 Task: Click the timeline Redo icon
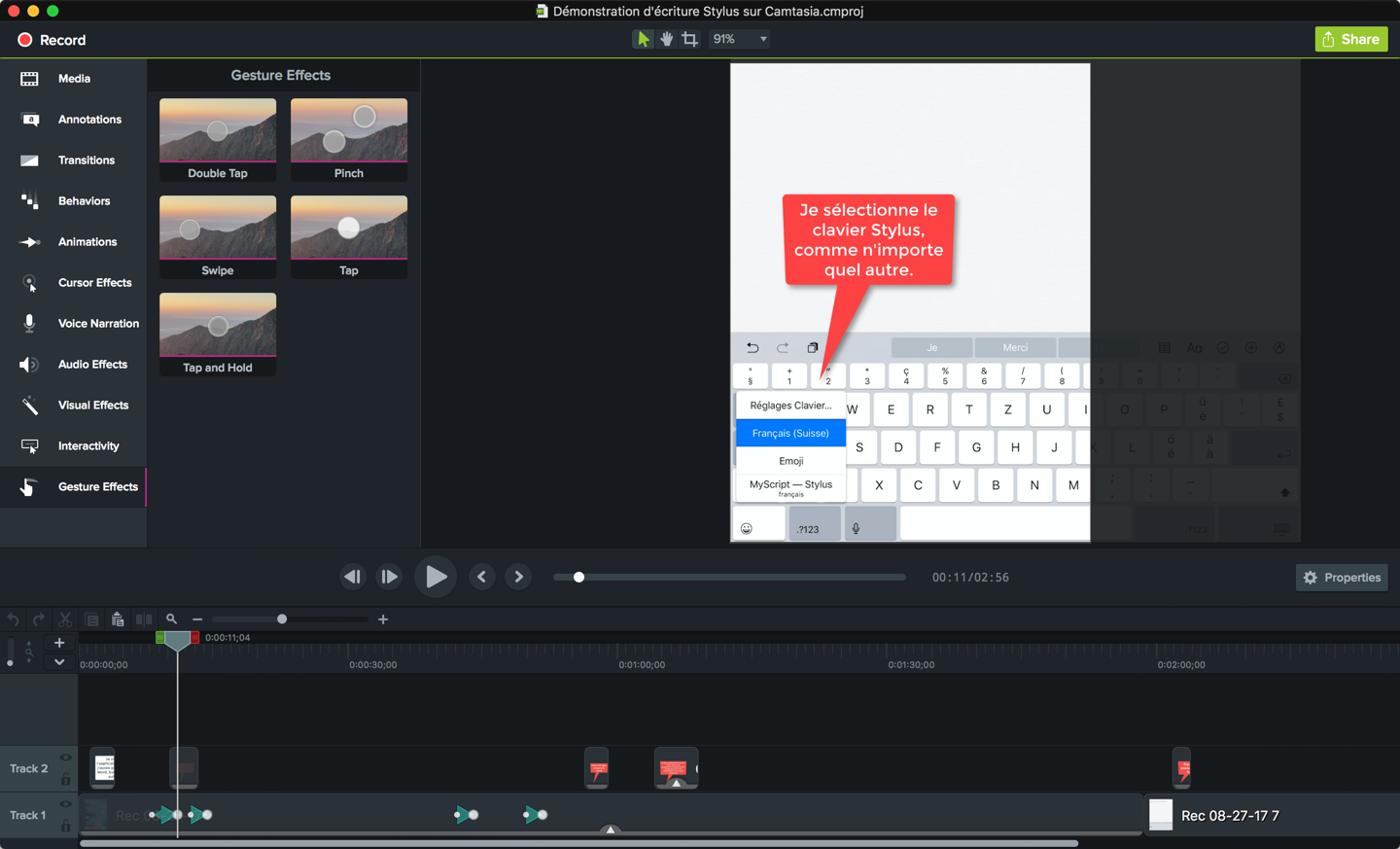point(39,619)
